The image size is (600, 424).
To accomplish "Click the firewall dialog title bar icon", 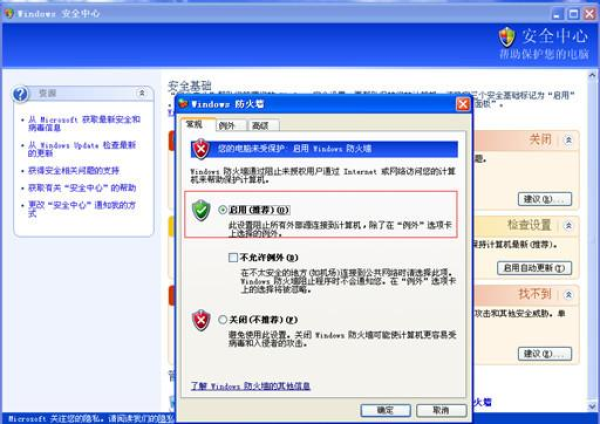I will tap(184, 104).
